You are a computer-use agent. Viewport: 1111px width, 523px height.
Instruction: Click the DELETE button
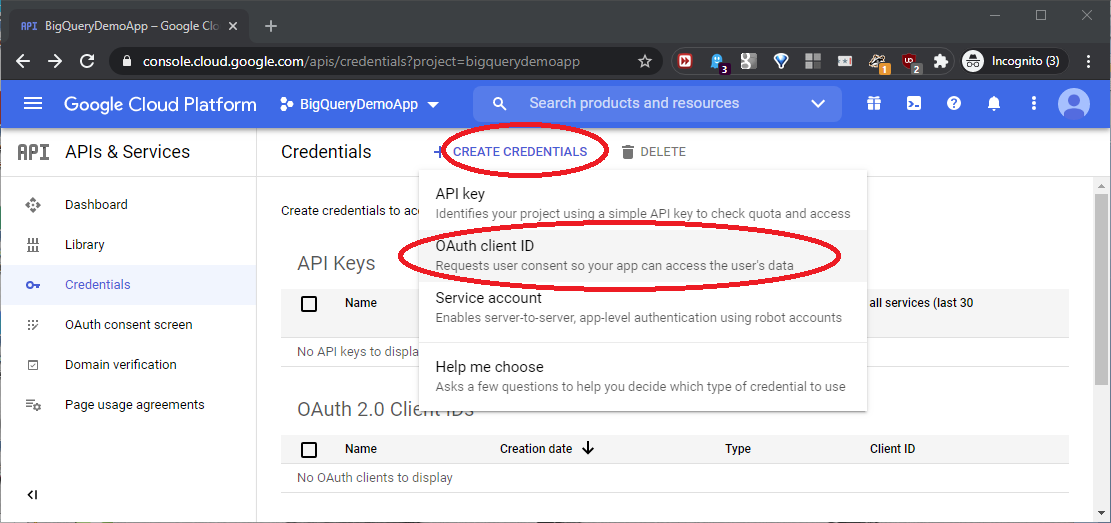(x=653, y=152)
